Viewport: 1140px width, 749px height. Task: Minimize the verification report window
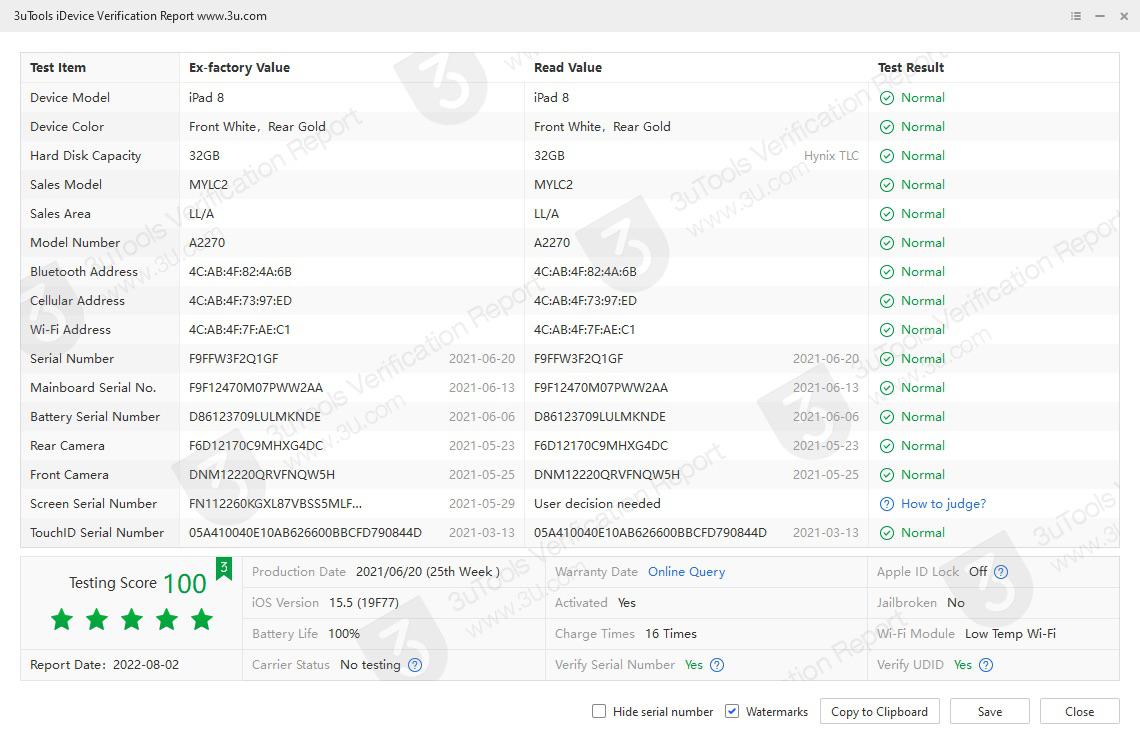[x=1100, y=16]
